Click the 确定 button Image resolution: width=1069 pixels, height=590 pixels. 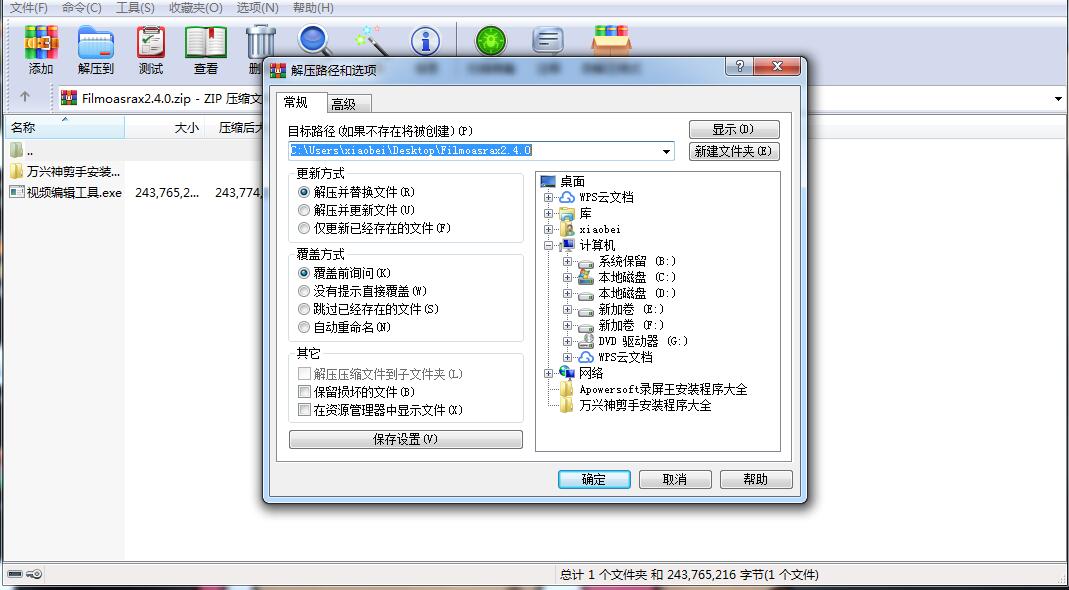coord(594,479)
